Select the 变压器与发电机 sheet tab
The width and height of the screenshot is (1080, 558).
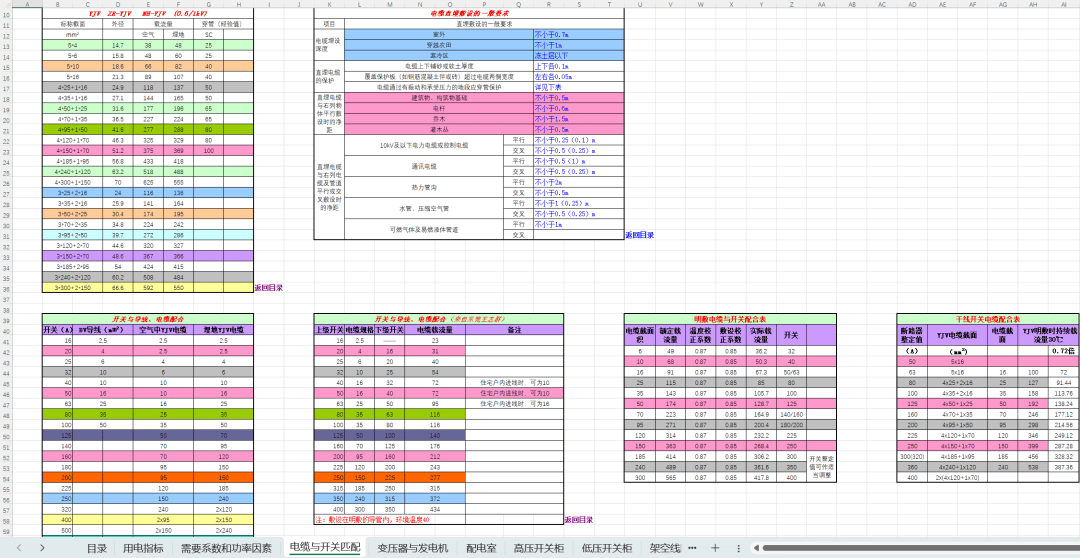pyautogui.click(x=413, y=548)
